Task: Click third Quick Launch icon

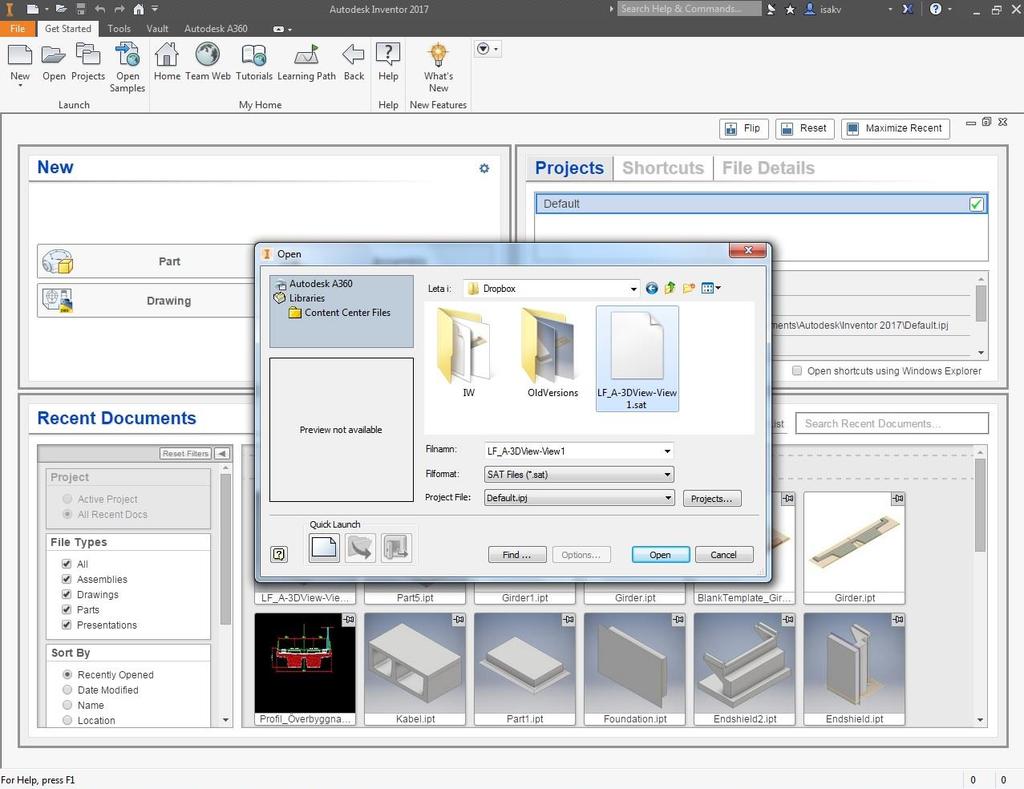Action: pyautogui.click(x=396, y=547)
